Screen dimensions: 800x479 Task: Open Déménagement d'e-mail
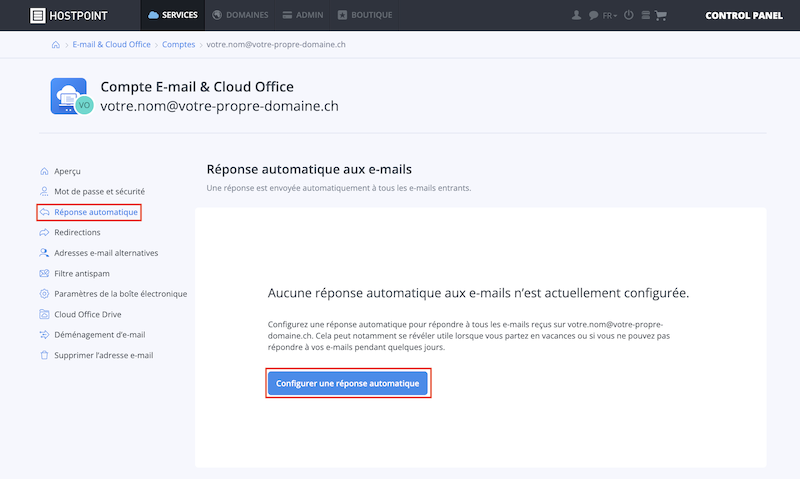(99, 335)
